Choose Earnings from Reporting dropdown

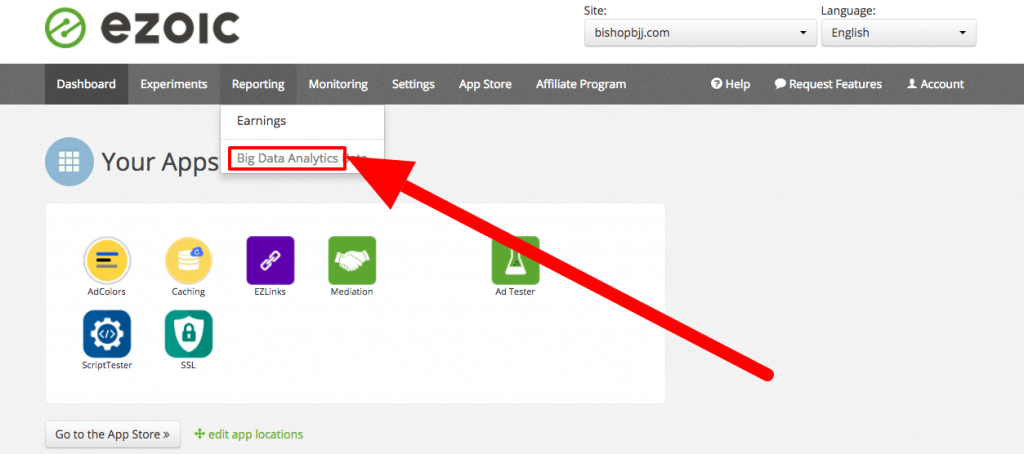pyautogui.click(x=302, y=122)
